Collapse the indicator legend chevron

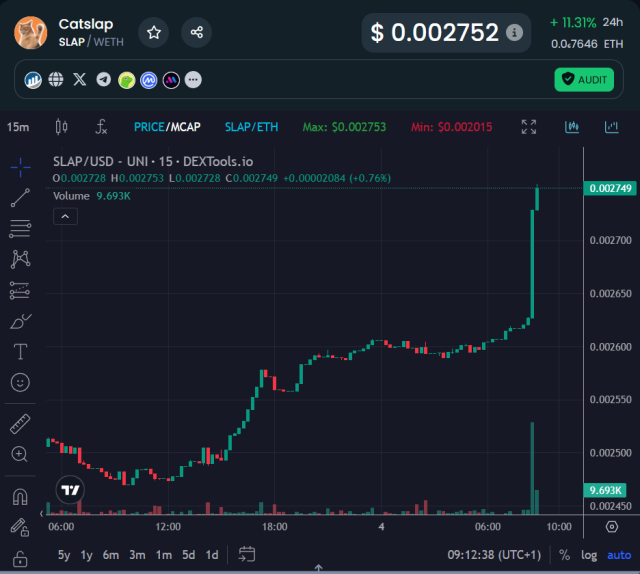[x=65, y=216]
